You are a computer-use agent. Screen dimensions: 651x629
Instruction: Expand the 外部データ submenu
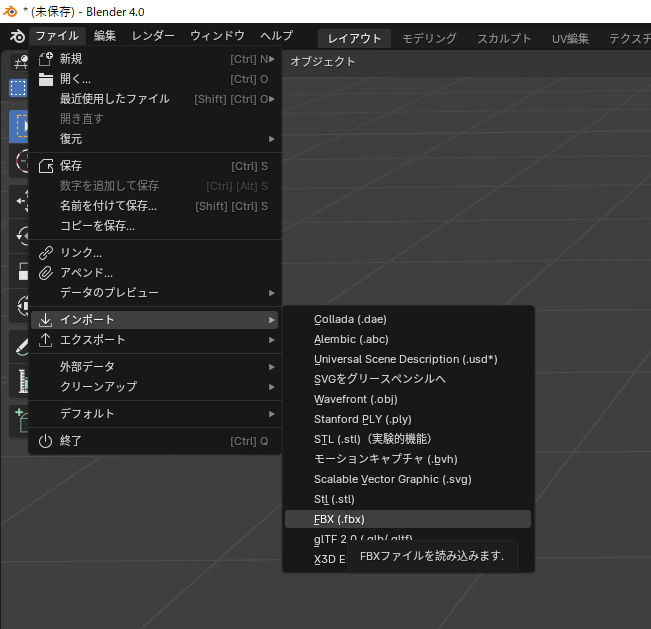click(155, 367)
